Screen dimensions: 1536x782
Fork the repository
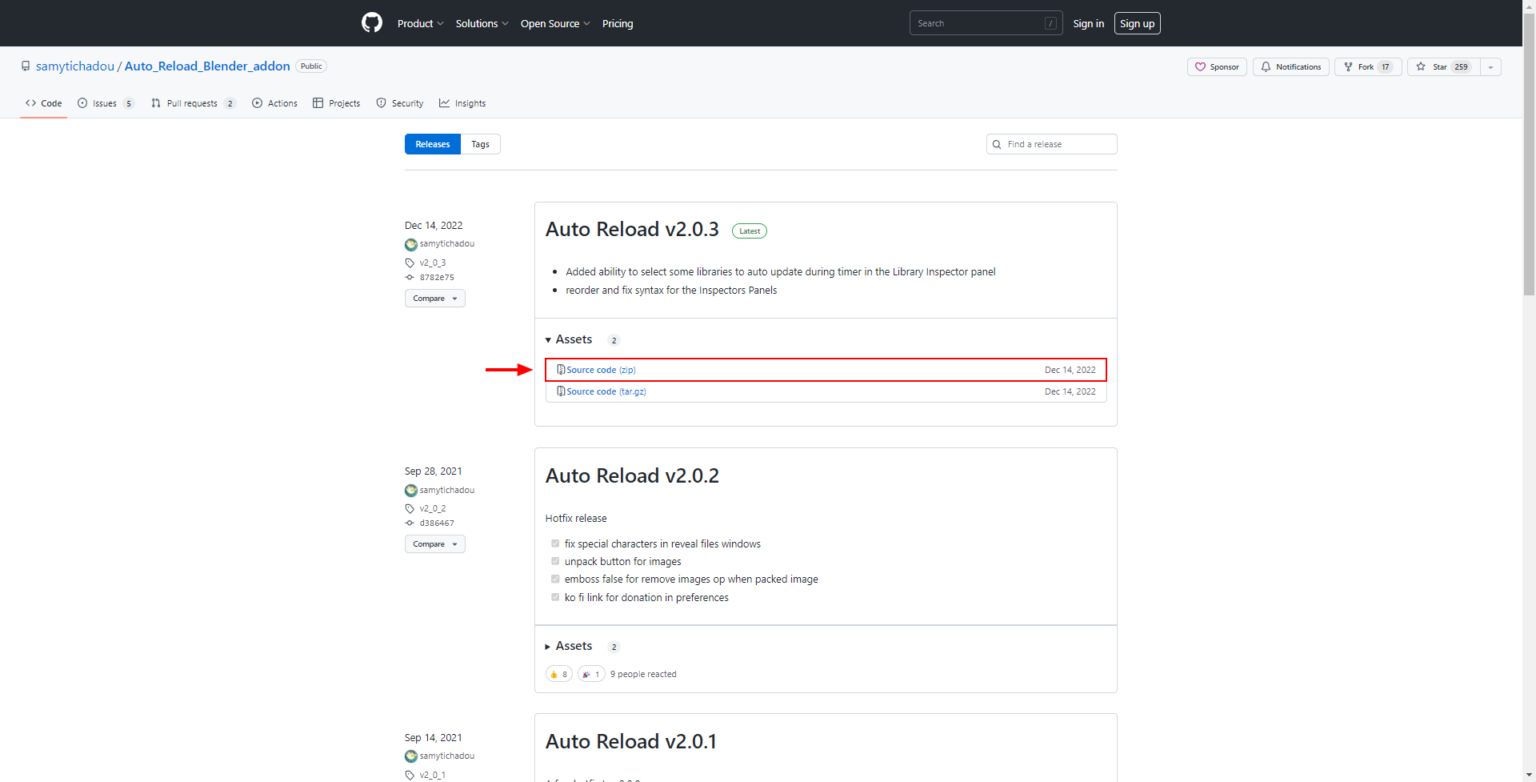1365,67
